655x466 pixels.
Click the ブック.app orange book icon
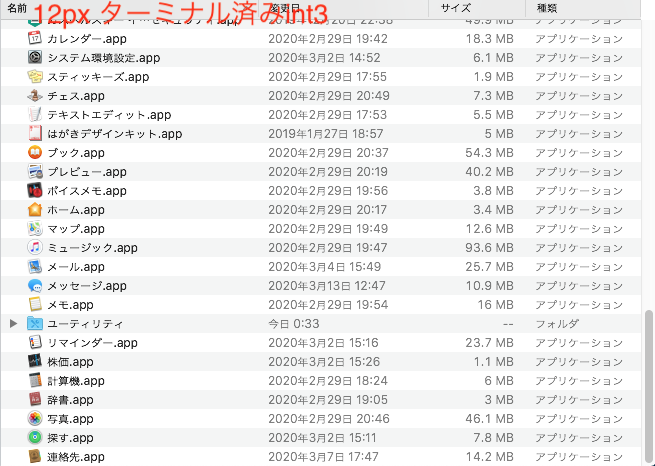pyautogui.click(x=35, y=152)
